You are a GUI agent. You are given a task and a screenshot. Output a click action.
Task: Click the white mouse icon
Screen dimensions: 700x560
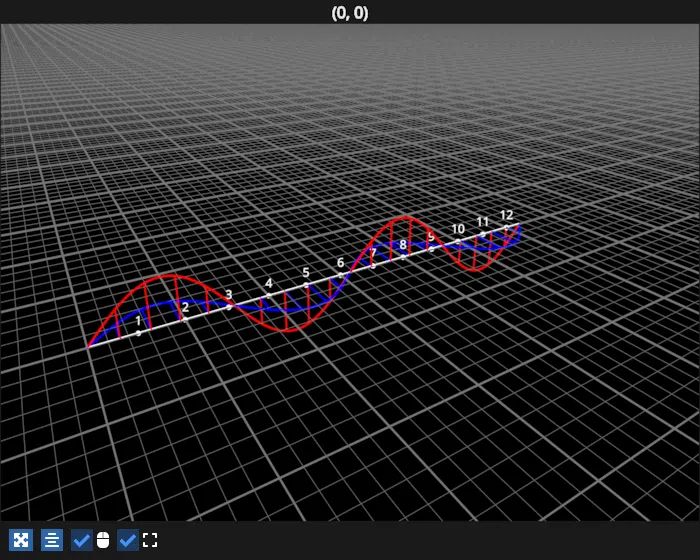click(x=103, y=540)
